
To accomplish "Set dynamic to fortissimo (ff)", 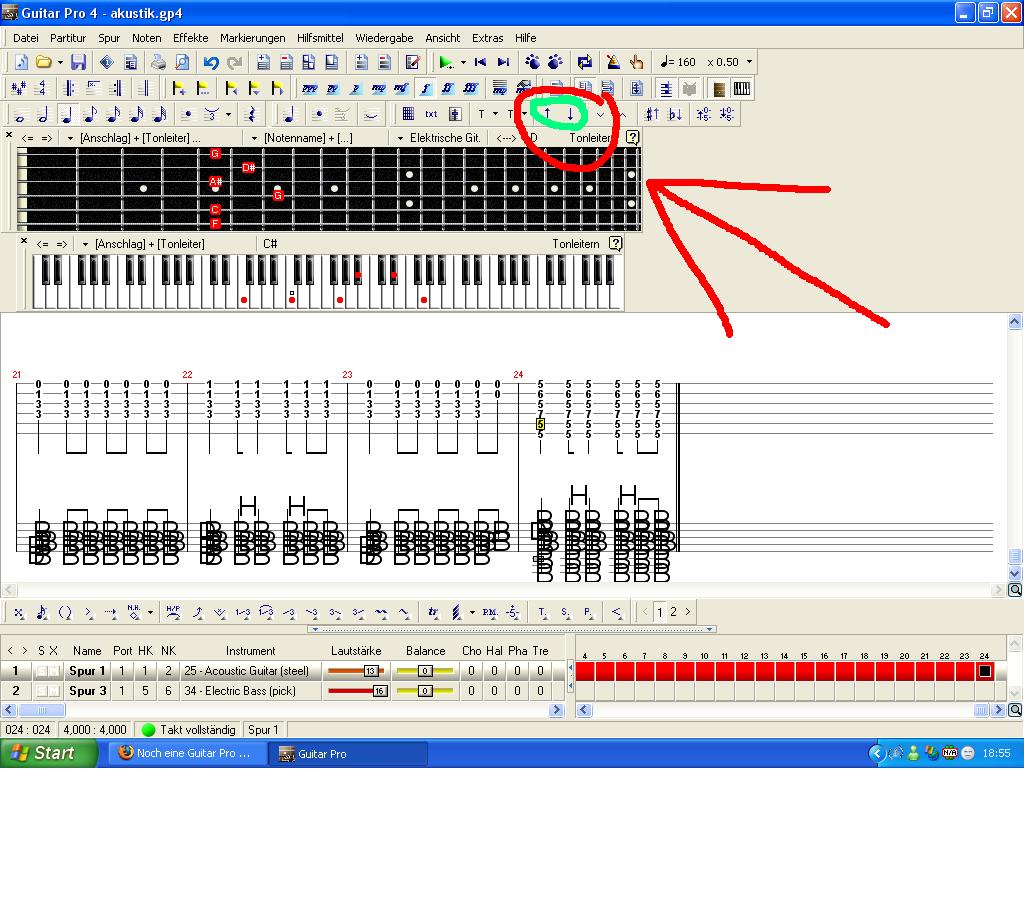I will [x=448, y=88].
